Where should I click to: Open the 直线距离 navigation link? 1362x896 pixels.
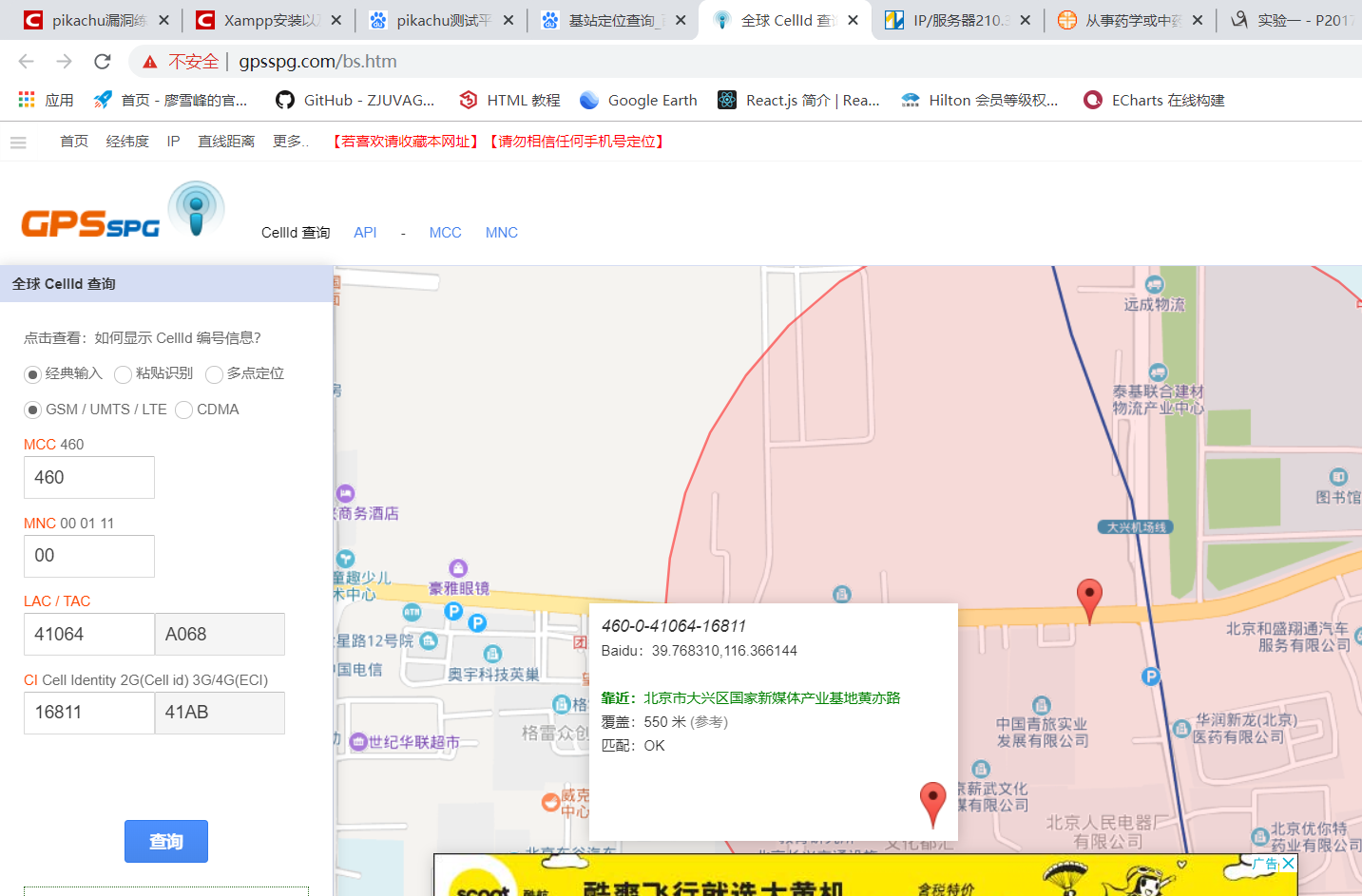[x=226, y=142]
